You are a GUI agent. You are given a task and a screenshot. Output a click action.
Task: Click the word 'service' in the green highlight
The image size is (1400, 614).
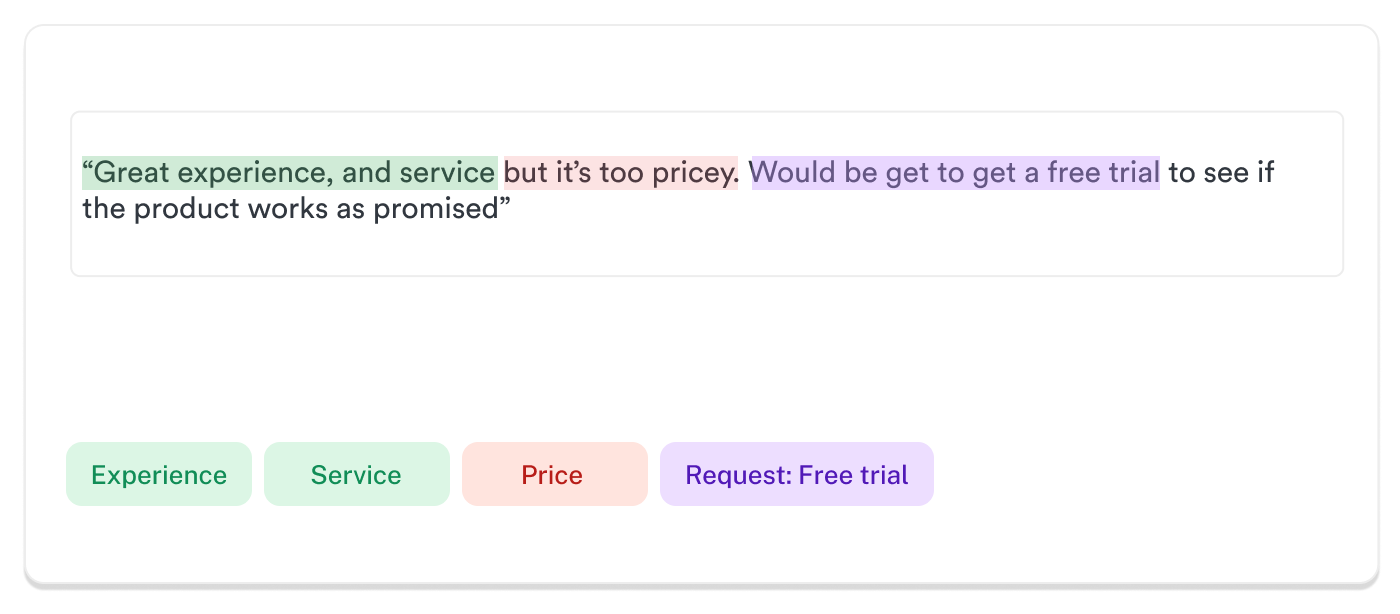coord(447,173)
